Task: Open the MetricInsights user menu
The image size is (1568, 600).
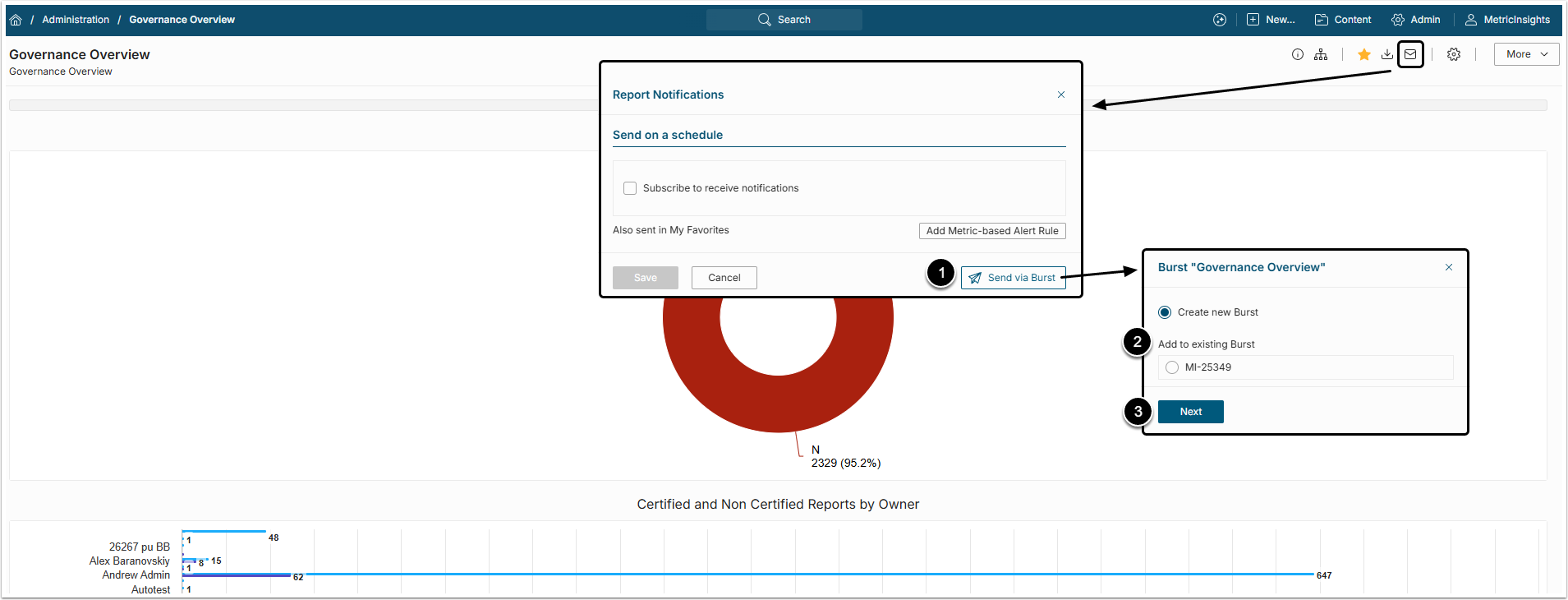Action: (x=1507, y=20)
